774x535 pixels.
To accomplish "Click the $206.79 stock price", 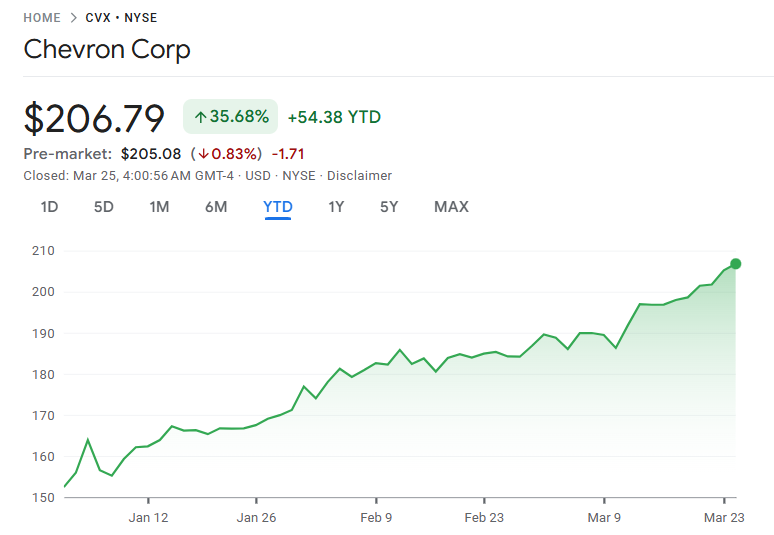I will coord(94,118).
